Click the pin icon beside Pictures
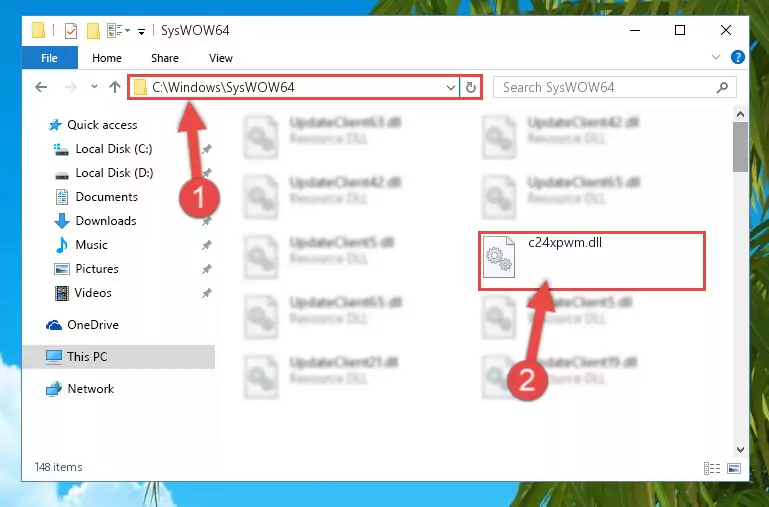769x507 pixels. [x=206, y=269]
